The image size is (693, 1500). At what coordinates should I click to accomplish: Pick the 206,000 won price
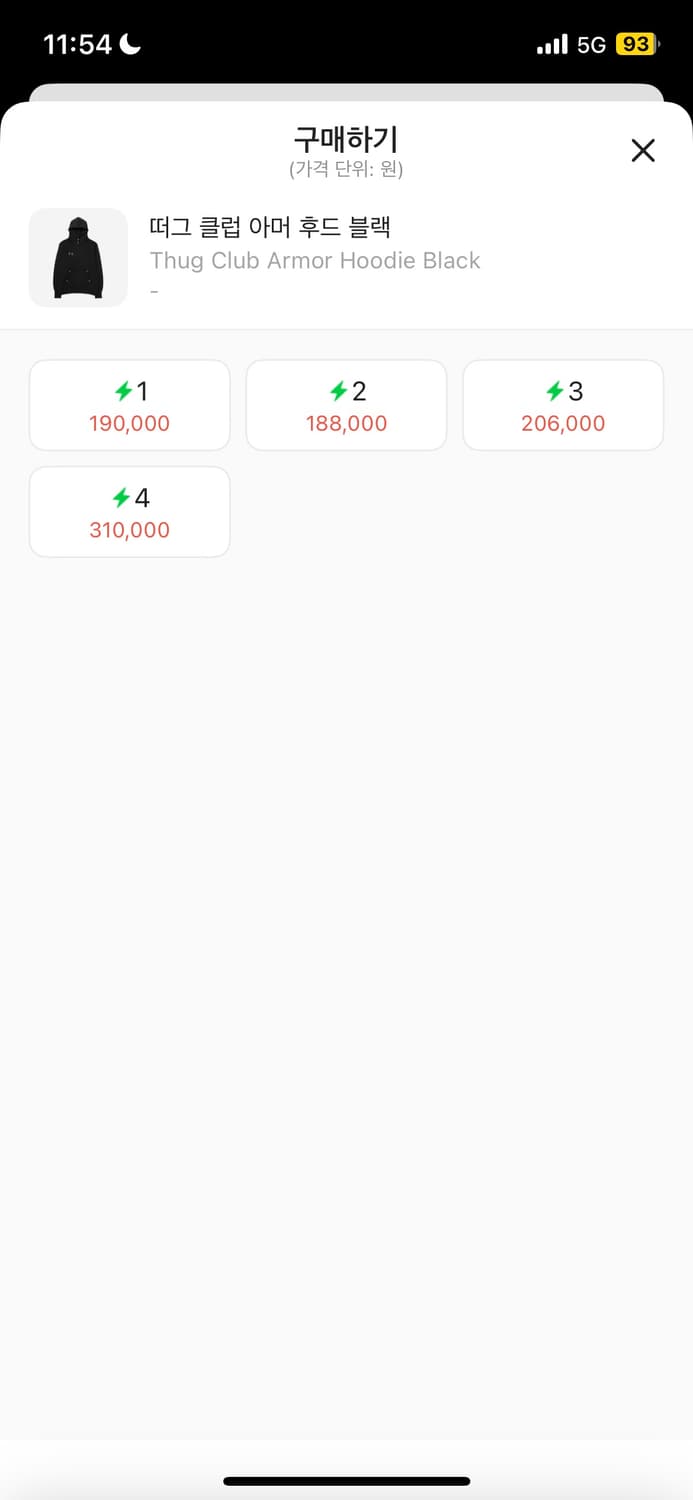pyautogui.click(x=563, y=424)
